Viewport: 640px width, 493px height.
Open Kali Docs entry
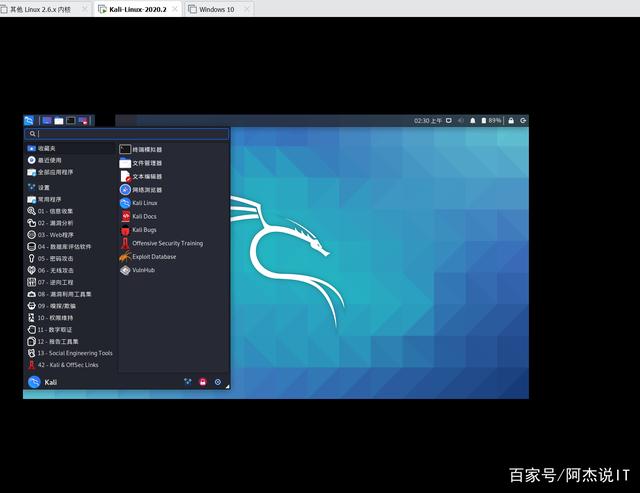(173, 216)
